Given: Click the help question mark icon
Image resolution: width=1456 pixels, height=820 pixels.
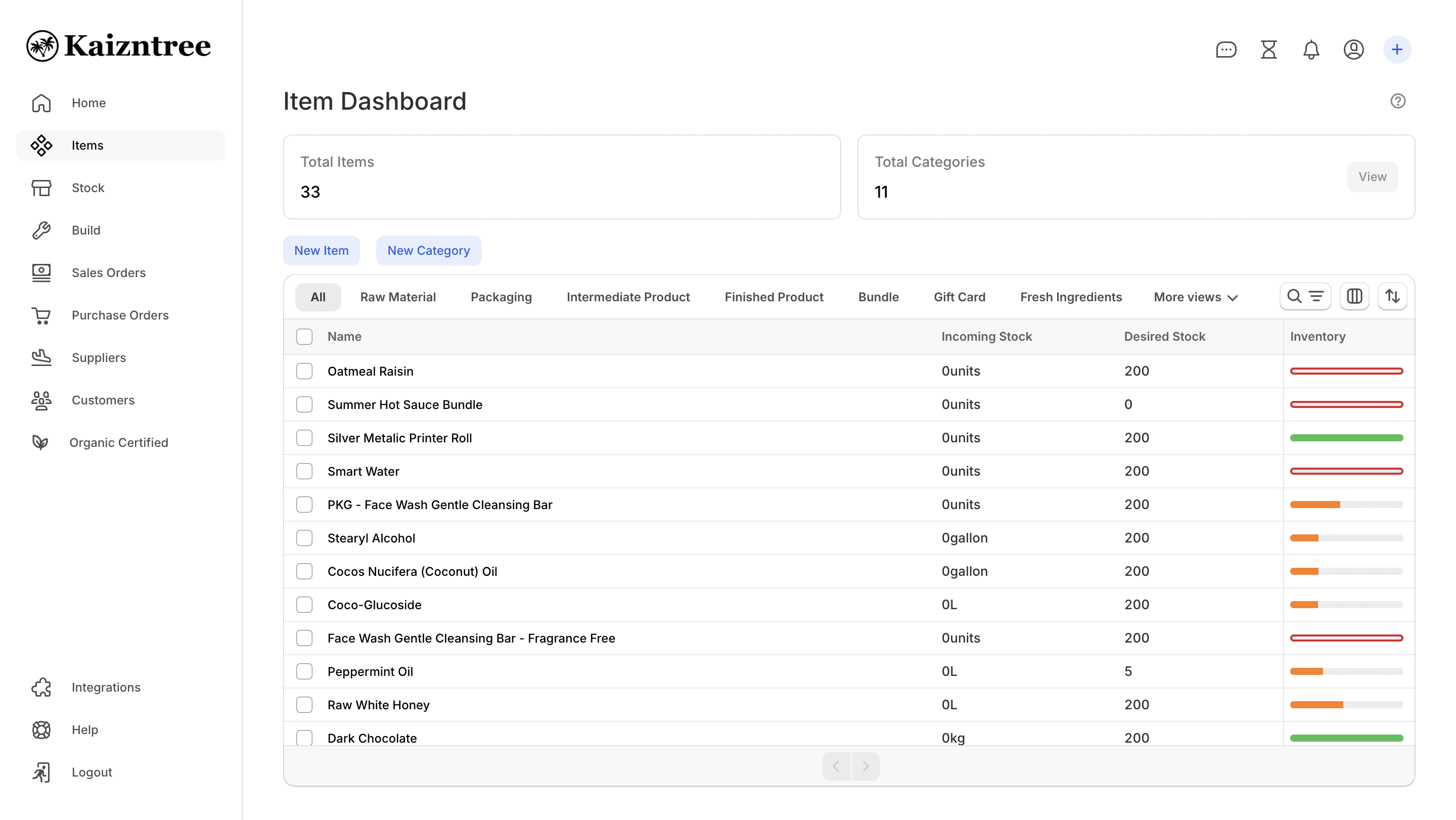Looking at the screenshot, I should point(1398,101).
